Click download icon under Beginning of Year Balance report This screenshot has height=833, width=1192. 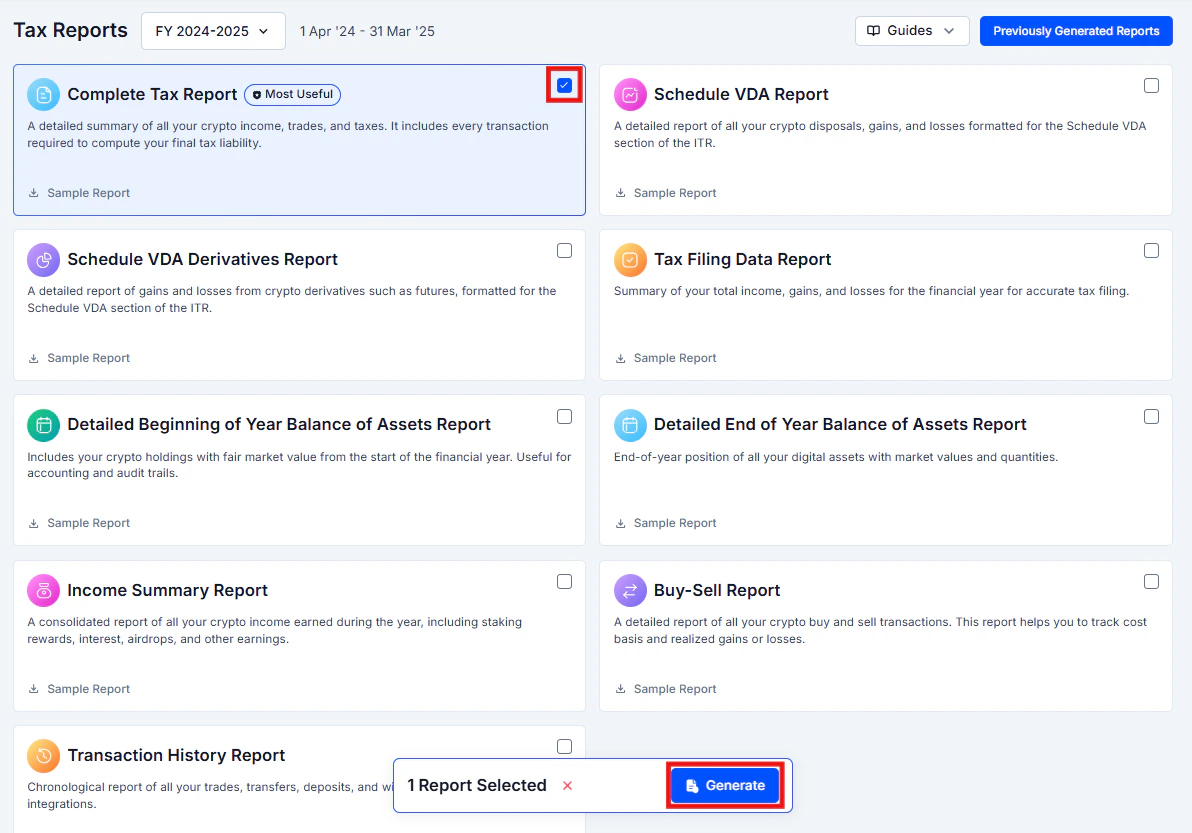33,524
